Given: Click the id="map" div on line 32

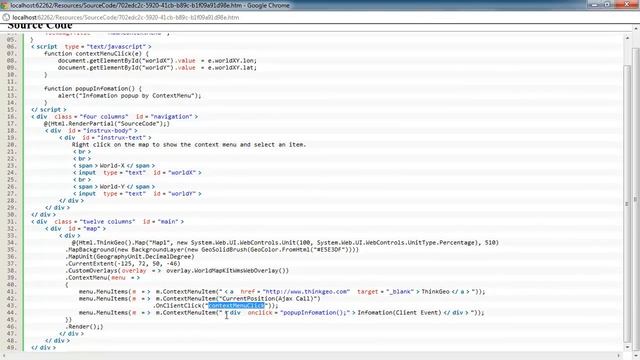Looking at the screenshot, I should tap(75, 229).
